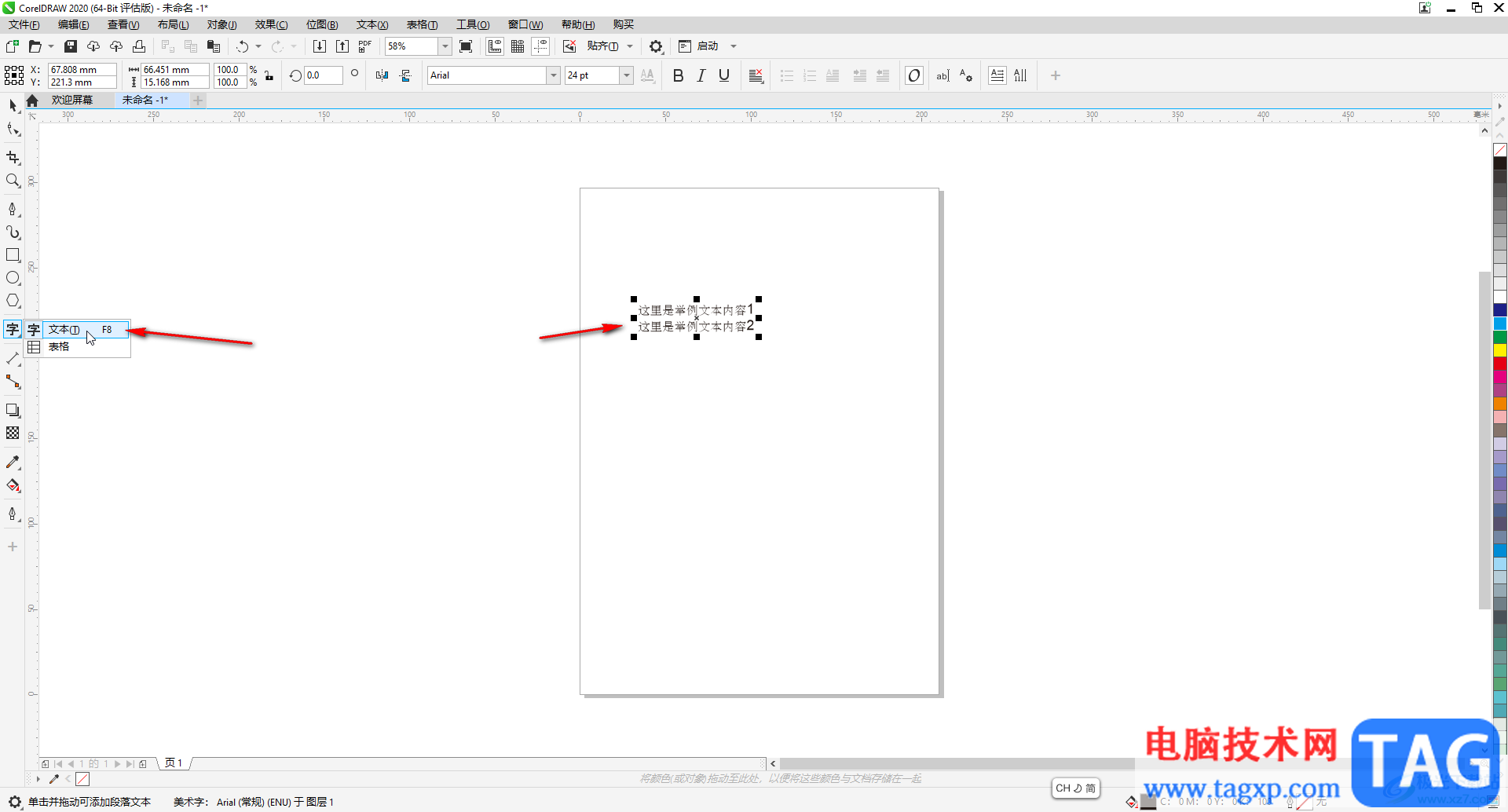The height and width of the screenshot is (812, 1508).
Task: Click the rotation angle field 0.0
Action: click(x=324, y=75)
